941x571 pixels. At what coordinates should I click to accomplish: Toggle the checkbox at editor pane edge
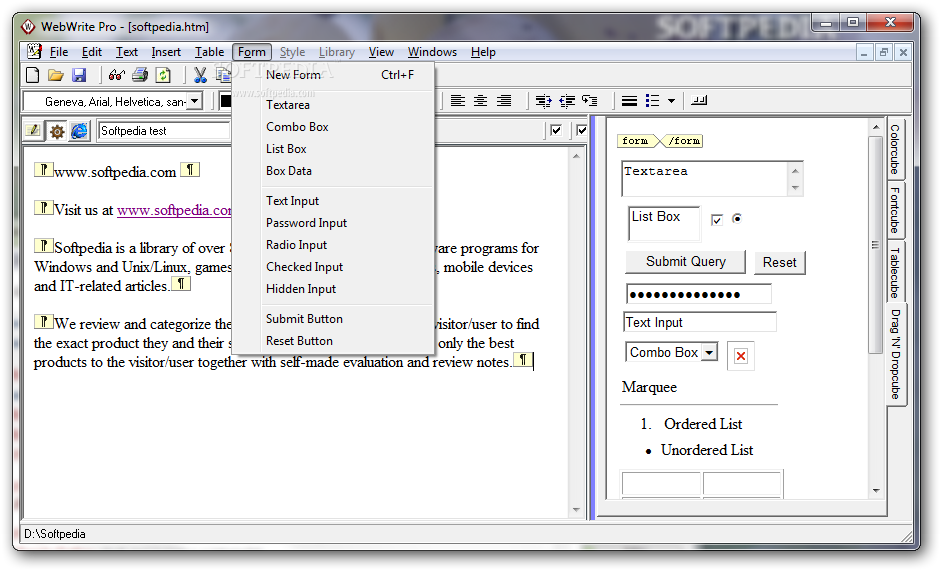coord(581,130)
